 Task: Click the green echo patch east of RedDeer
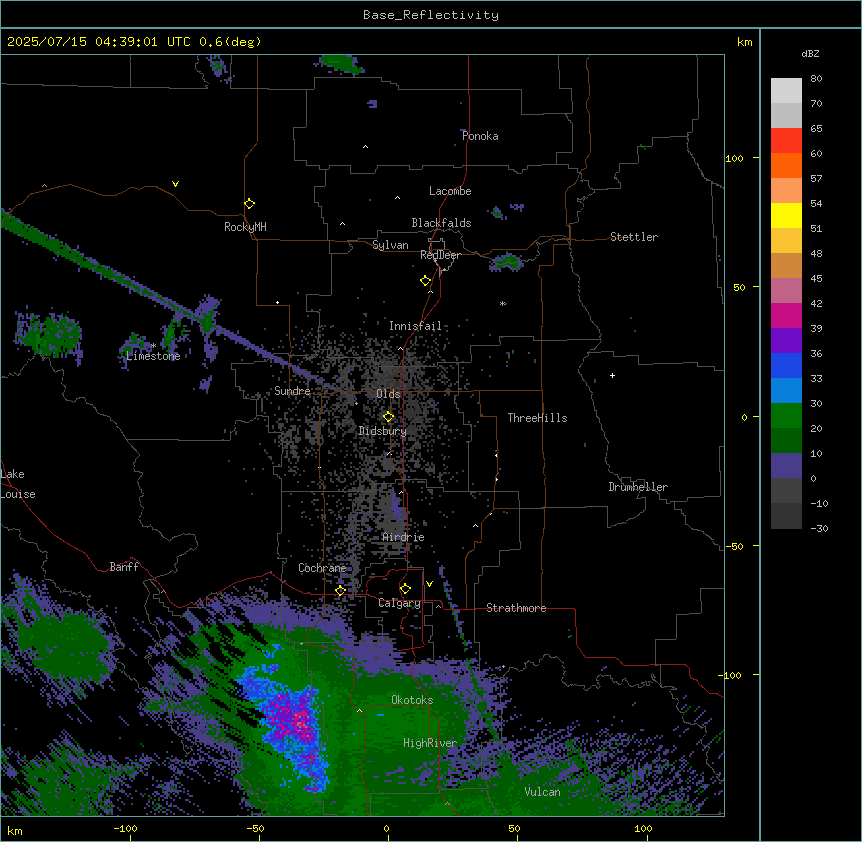click(x=506, y=262)
